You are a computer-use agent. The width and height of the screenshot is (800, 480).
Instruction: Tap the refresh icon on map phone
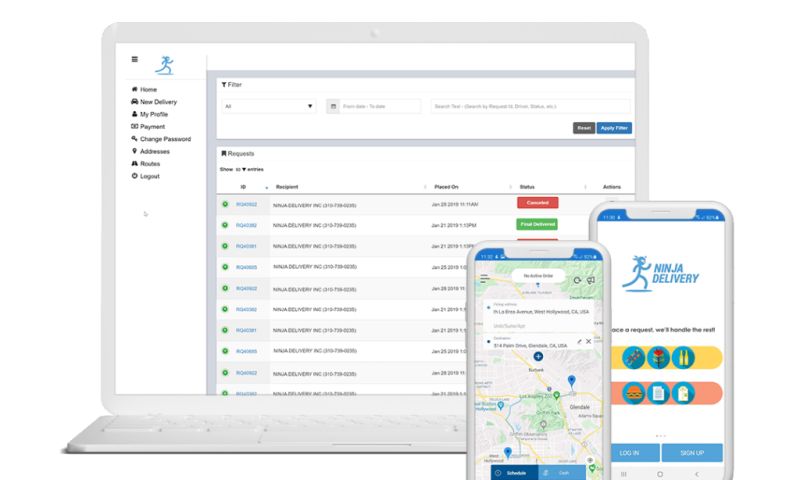coord(577,281)
